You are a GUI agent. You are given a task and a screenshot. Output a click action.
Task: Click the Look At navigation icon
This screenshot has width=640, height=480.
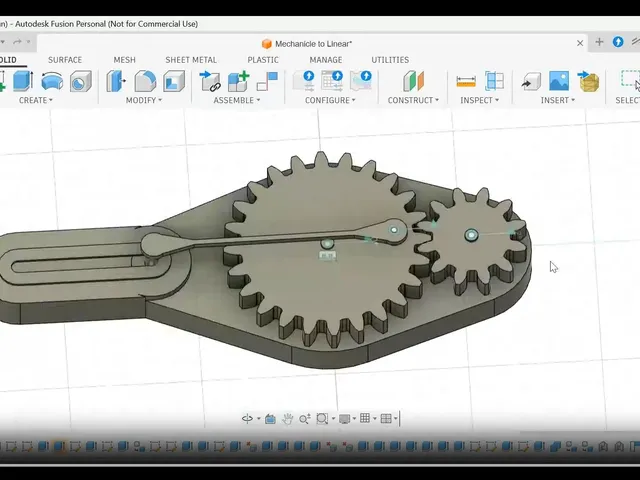coord(270,418)
